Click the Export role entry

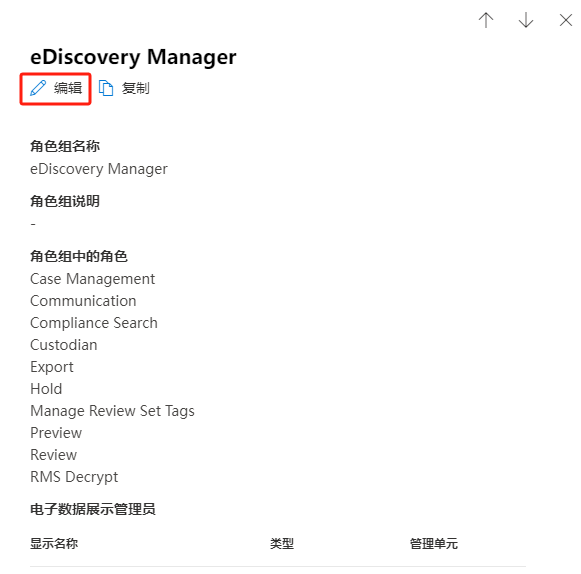coord(52,367)
